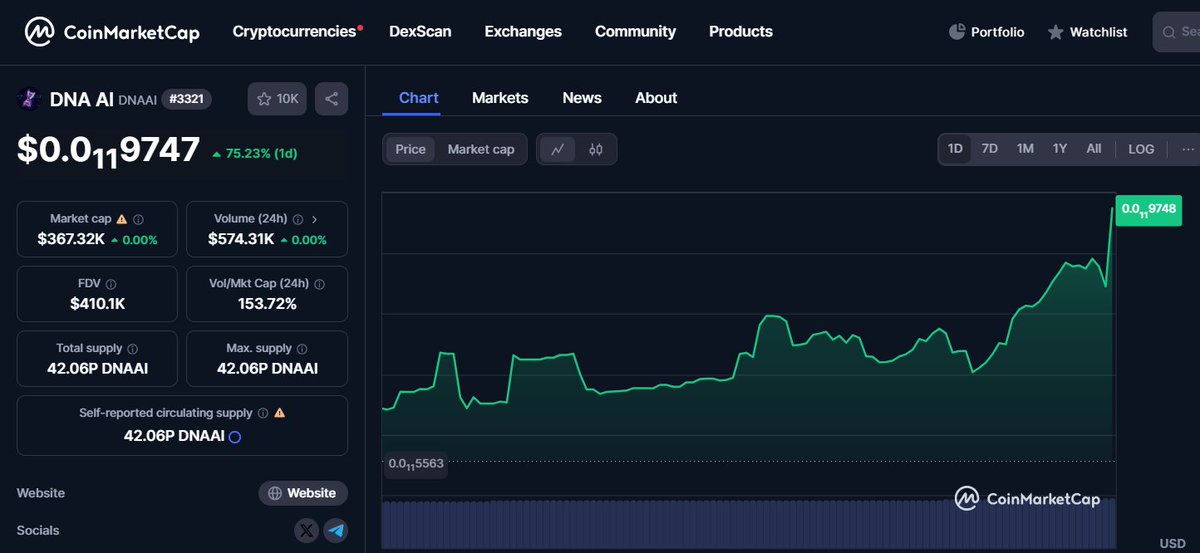Open the Website link button

point(304,493)
